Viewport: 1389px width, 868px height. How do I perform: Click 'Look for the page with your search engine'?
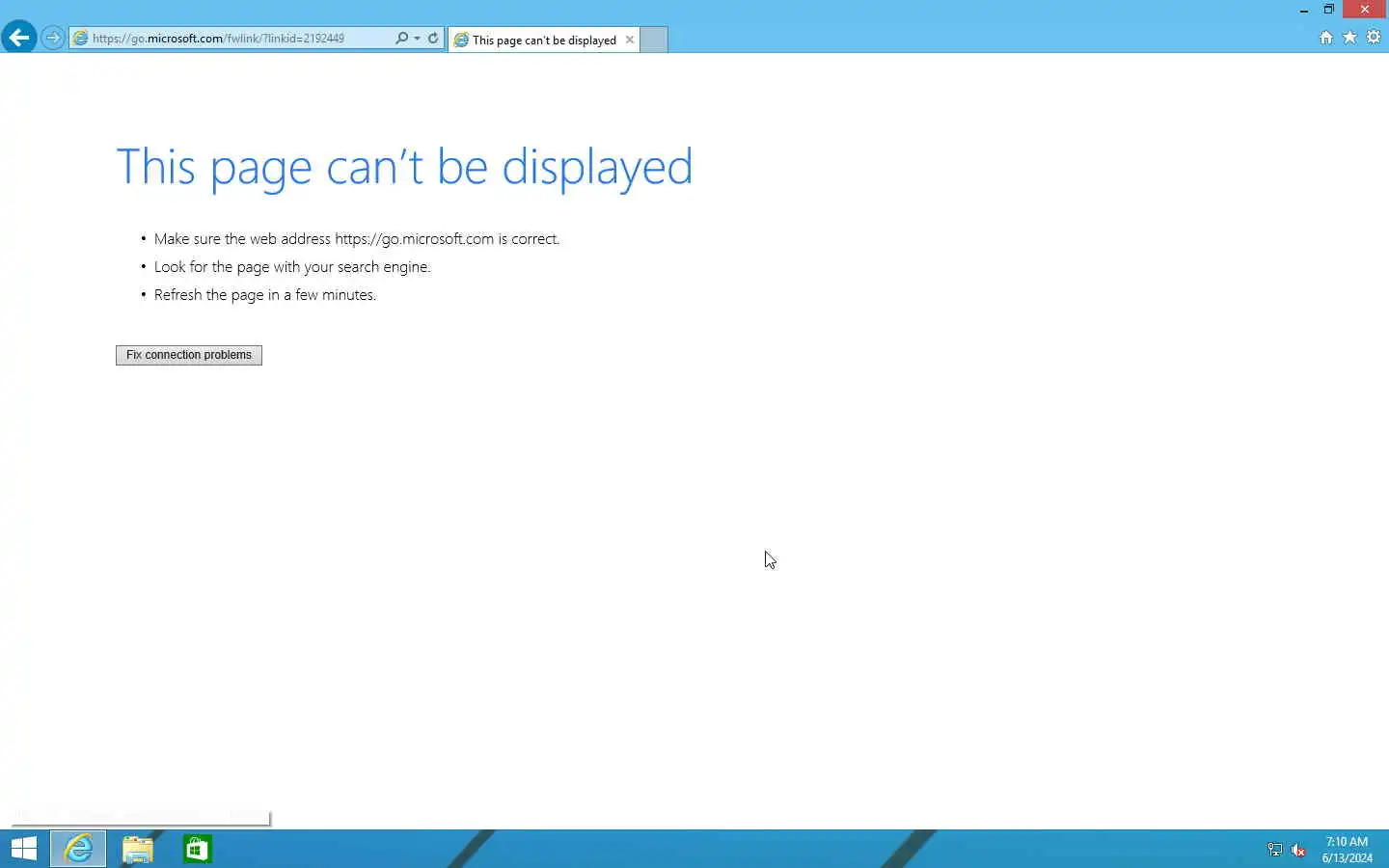click(x=292, y=267)
